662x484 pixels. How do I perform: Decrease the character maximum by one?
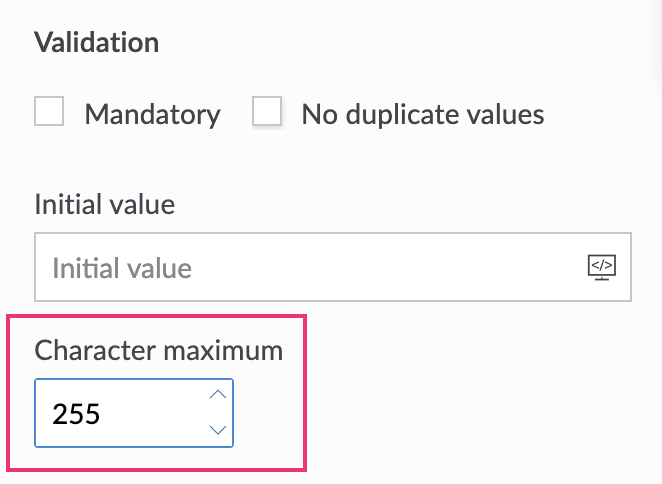pos(217,430)
